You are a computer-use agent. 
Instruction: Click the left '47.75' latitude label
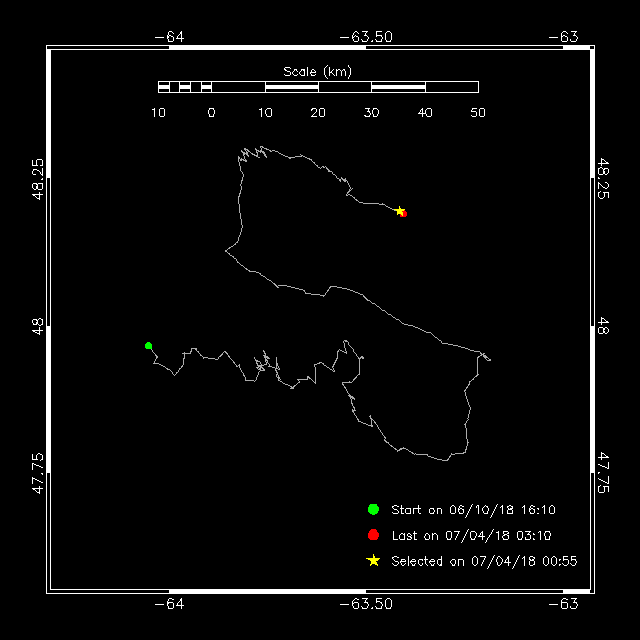pyautogui.click(x=37, y=473)
